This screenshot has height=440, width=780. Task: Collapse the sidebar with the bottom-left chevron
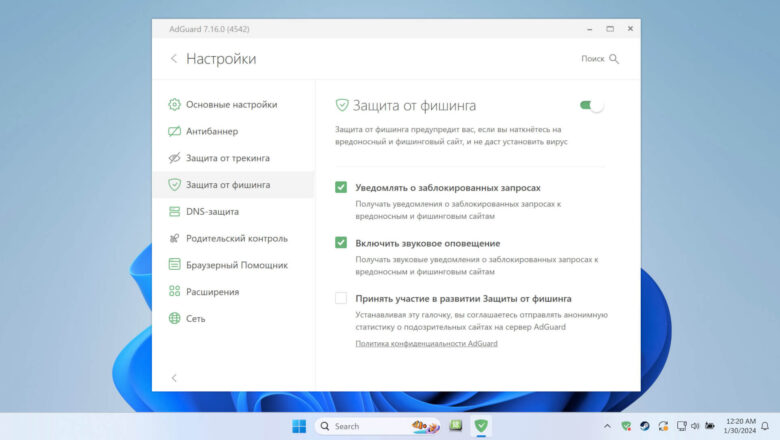click(174, 378)
